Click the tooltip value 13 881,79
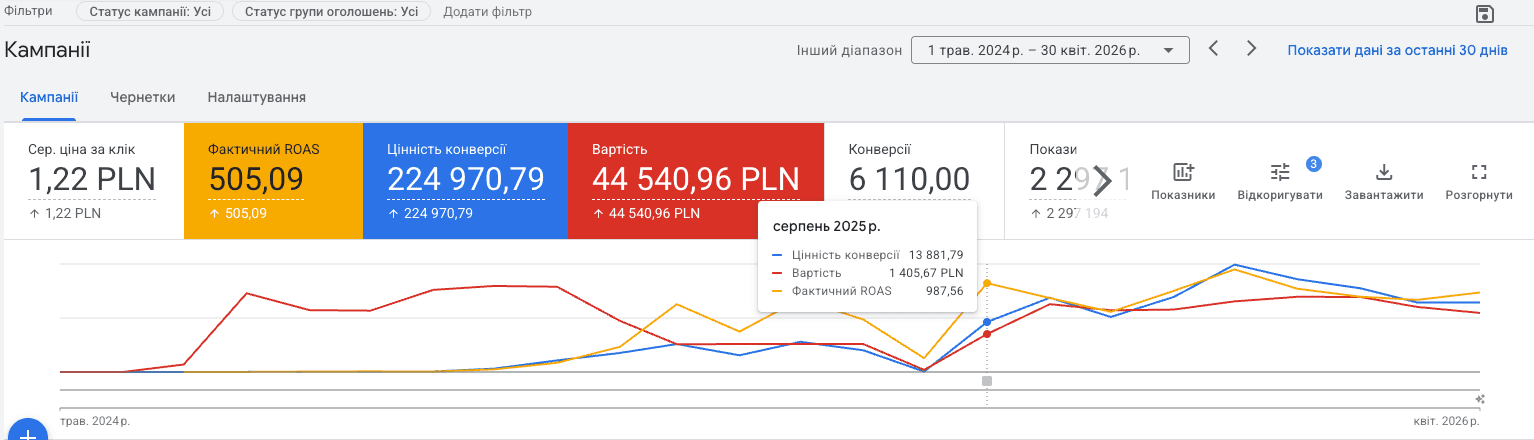1534x440 pixels. coord(936,255)
